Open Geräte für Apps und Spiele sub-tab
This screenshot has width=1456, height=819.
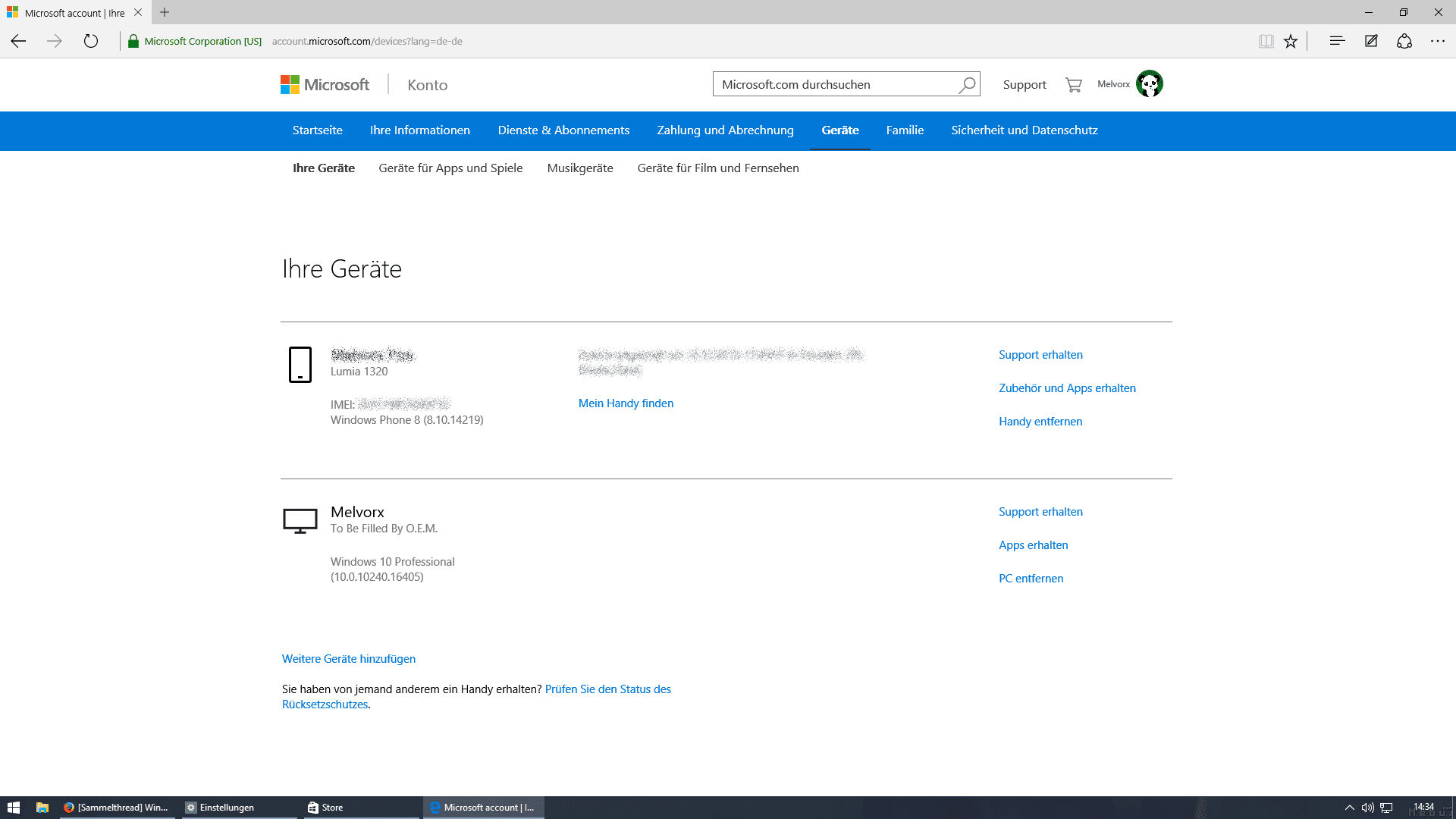pos(450,168)
